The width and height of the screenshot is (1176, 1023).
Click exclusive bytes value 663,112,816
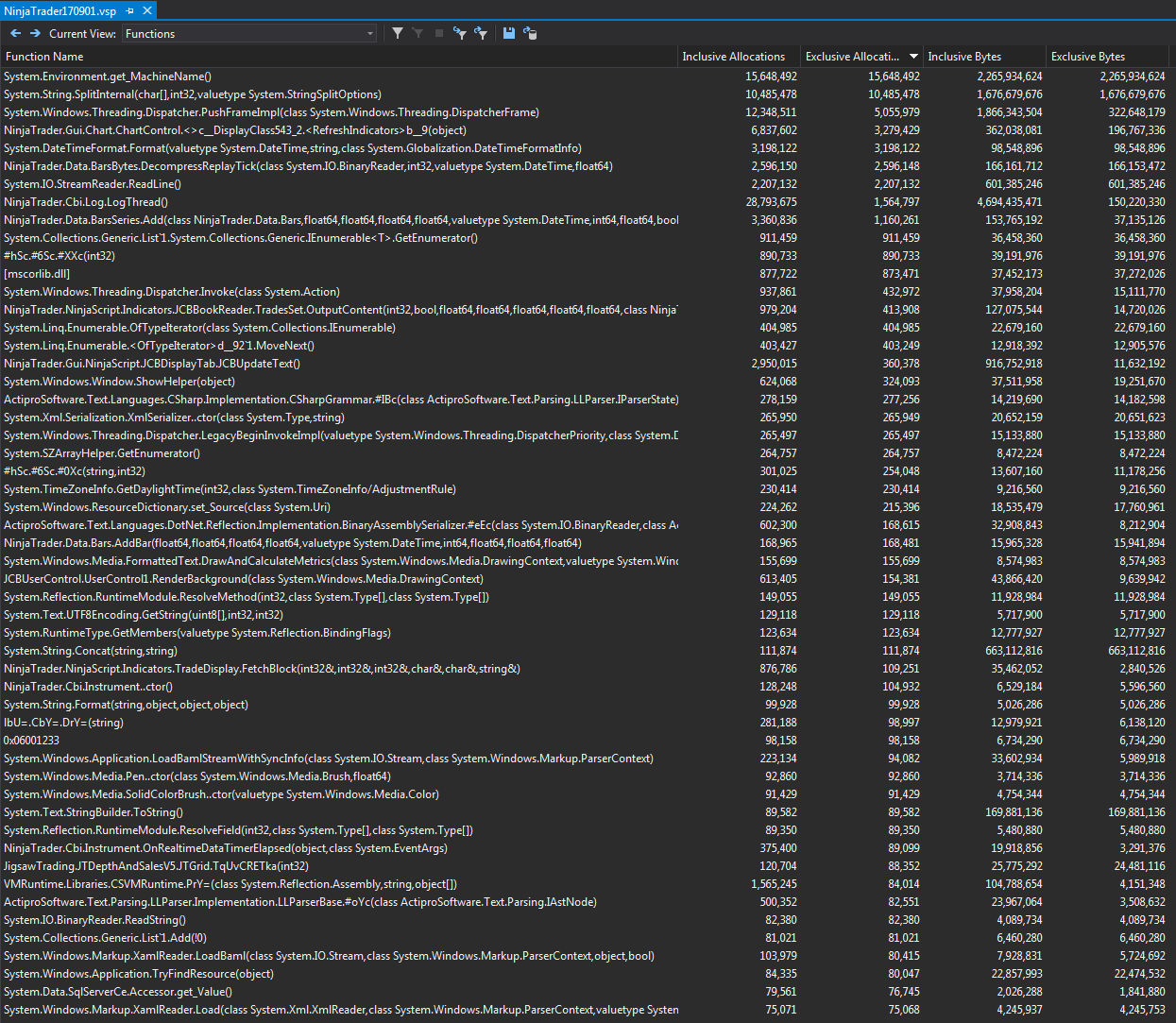tap(1137, 651)
